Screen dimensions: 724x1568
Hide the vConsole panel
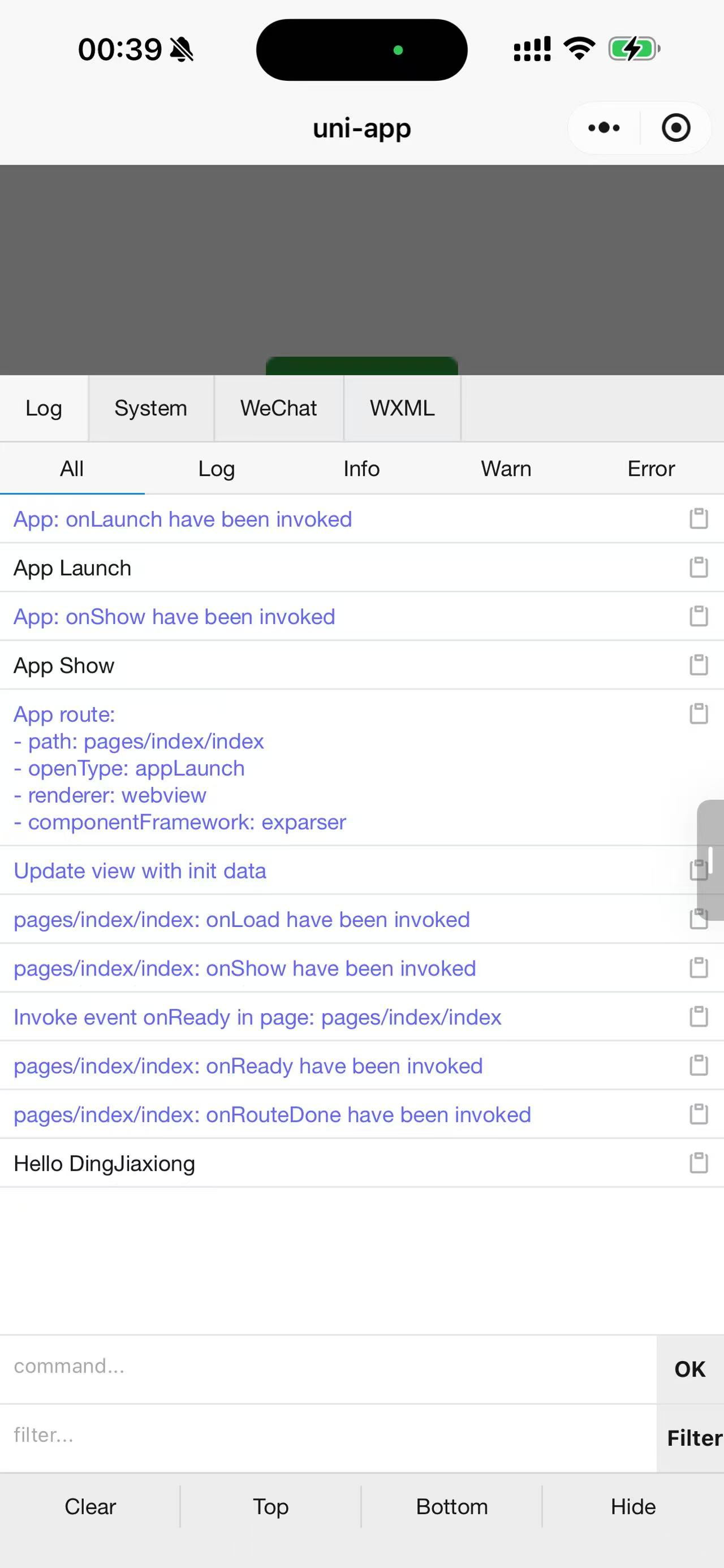(x=633, y=1506)
